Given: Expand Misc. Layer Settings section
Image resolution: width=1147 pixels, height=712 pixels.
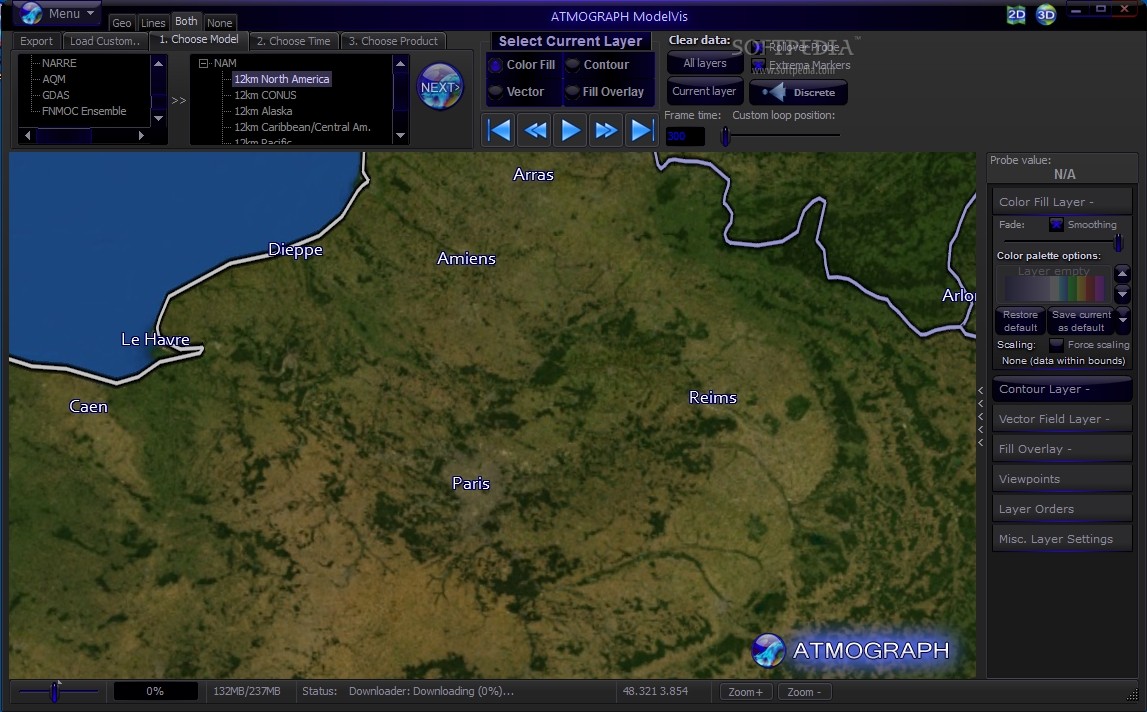Looking at the screenshot, I should click(1062, 539).
